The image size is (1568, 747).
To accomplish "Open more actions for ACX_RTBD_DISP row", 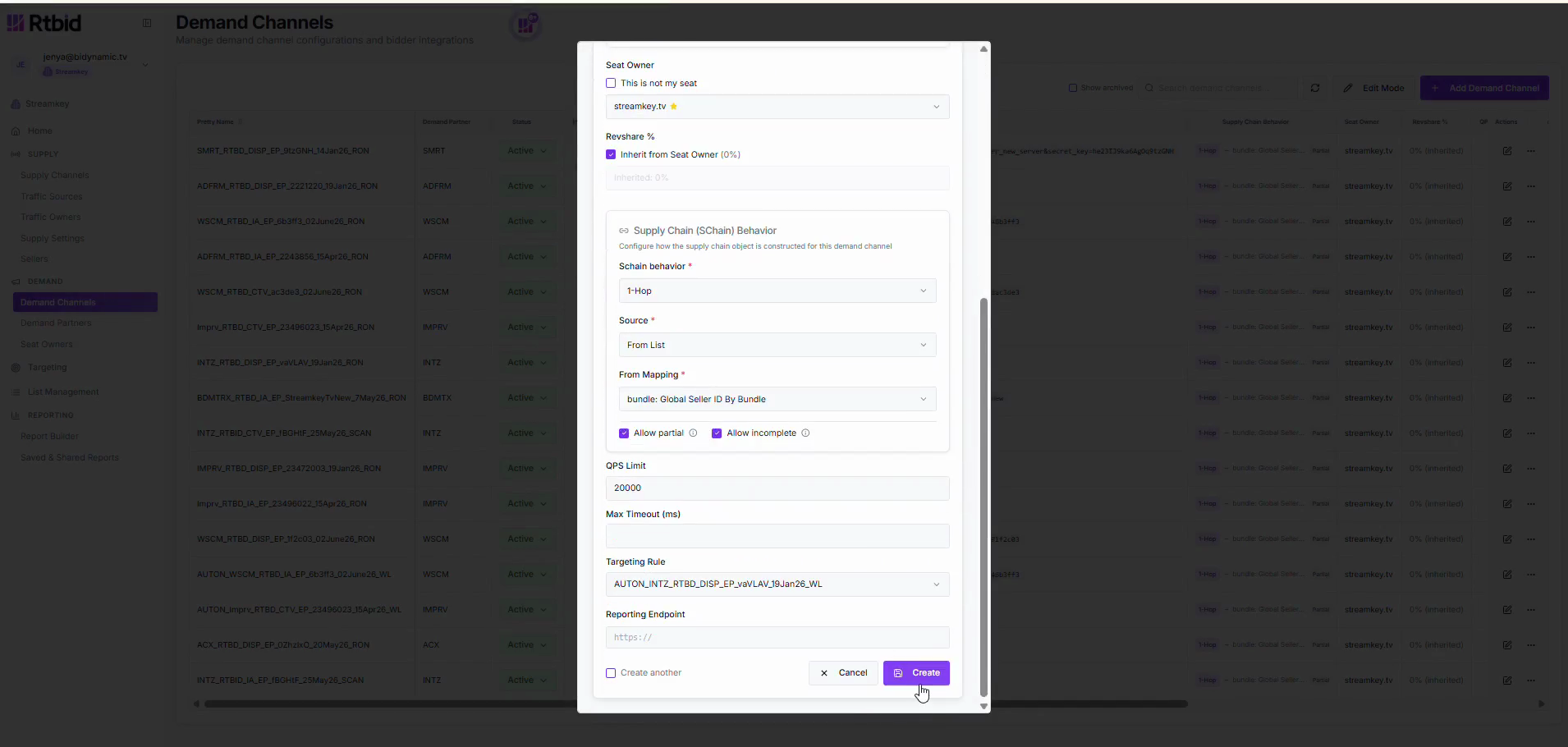I will pos(1531,645).
